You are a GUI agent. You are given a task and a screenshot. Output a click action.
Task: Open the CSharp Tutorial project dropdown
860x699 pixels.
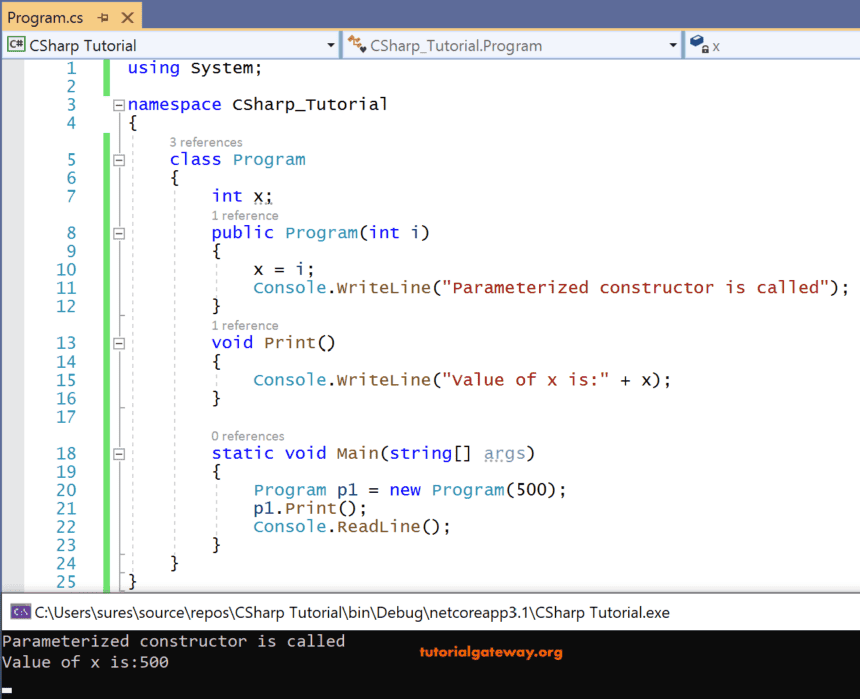(330, 44)
